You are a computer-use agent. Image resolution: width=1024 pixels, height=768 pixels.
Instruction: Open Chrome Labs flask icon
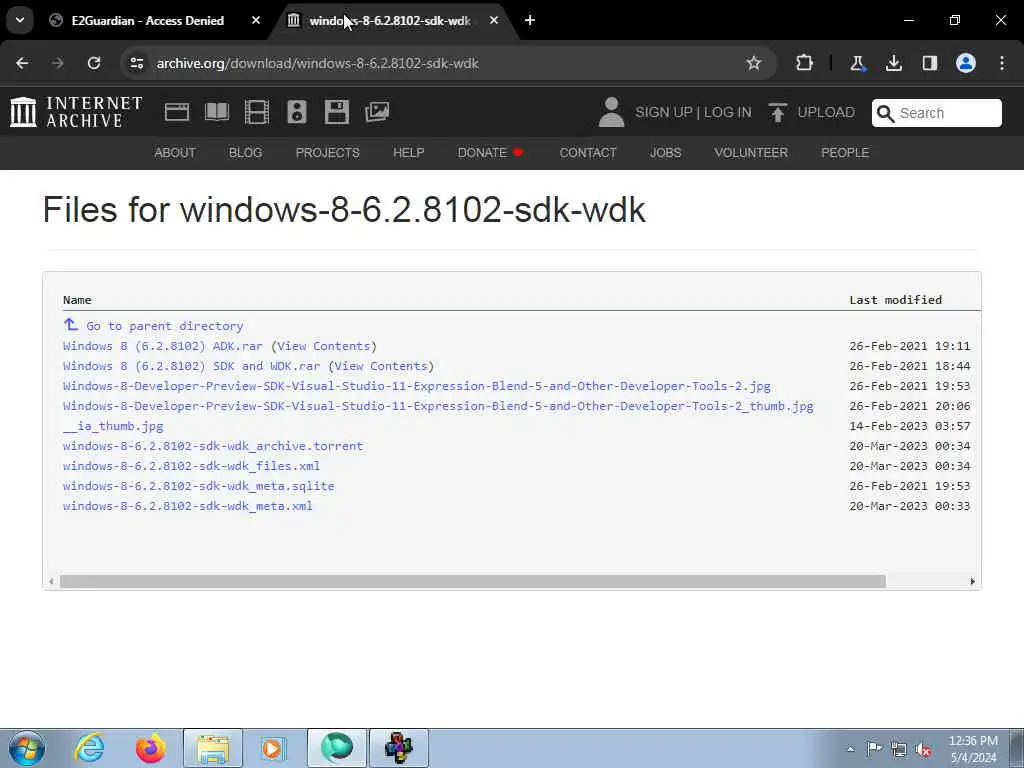click(857, 63)
